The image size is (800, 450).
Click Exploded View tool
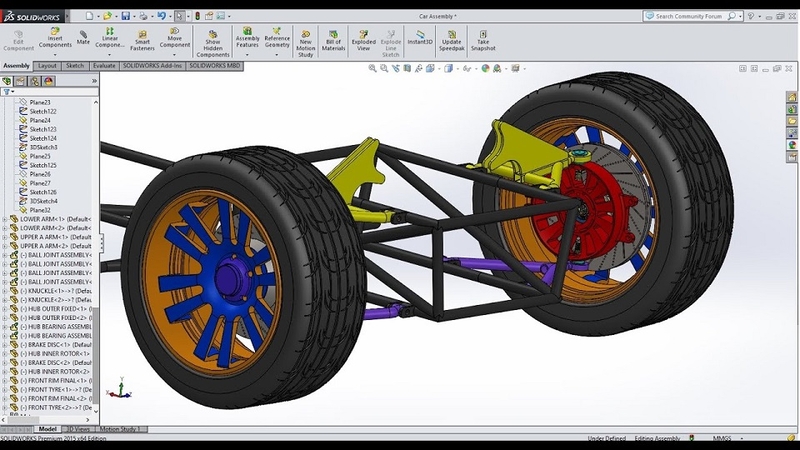pyautogui.click(x=363, y=41)
